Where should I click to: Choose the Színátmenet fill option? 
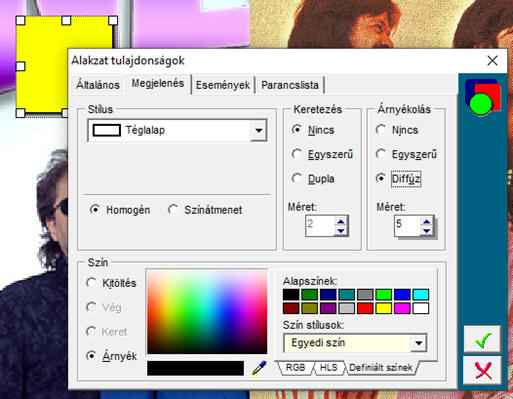point(205,210)
